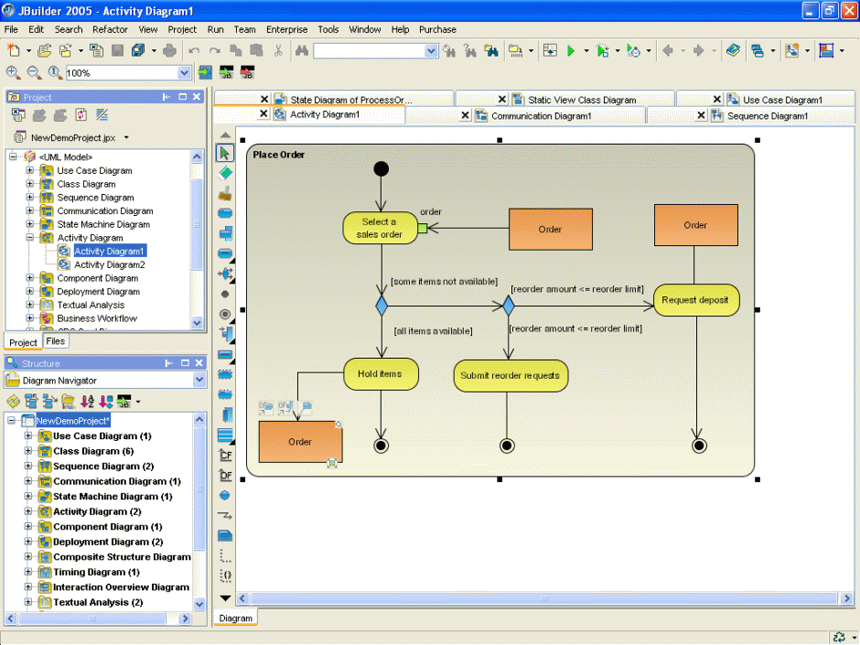Click the Refresh icon in Structure toolbar

pyautogui.click(x=13, y=401)
